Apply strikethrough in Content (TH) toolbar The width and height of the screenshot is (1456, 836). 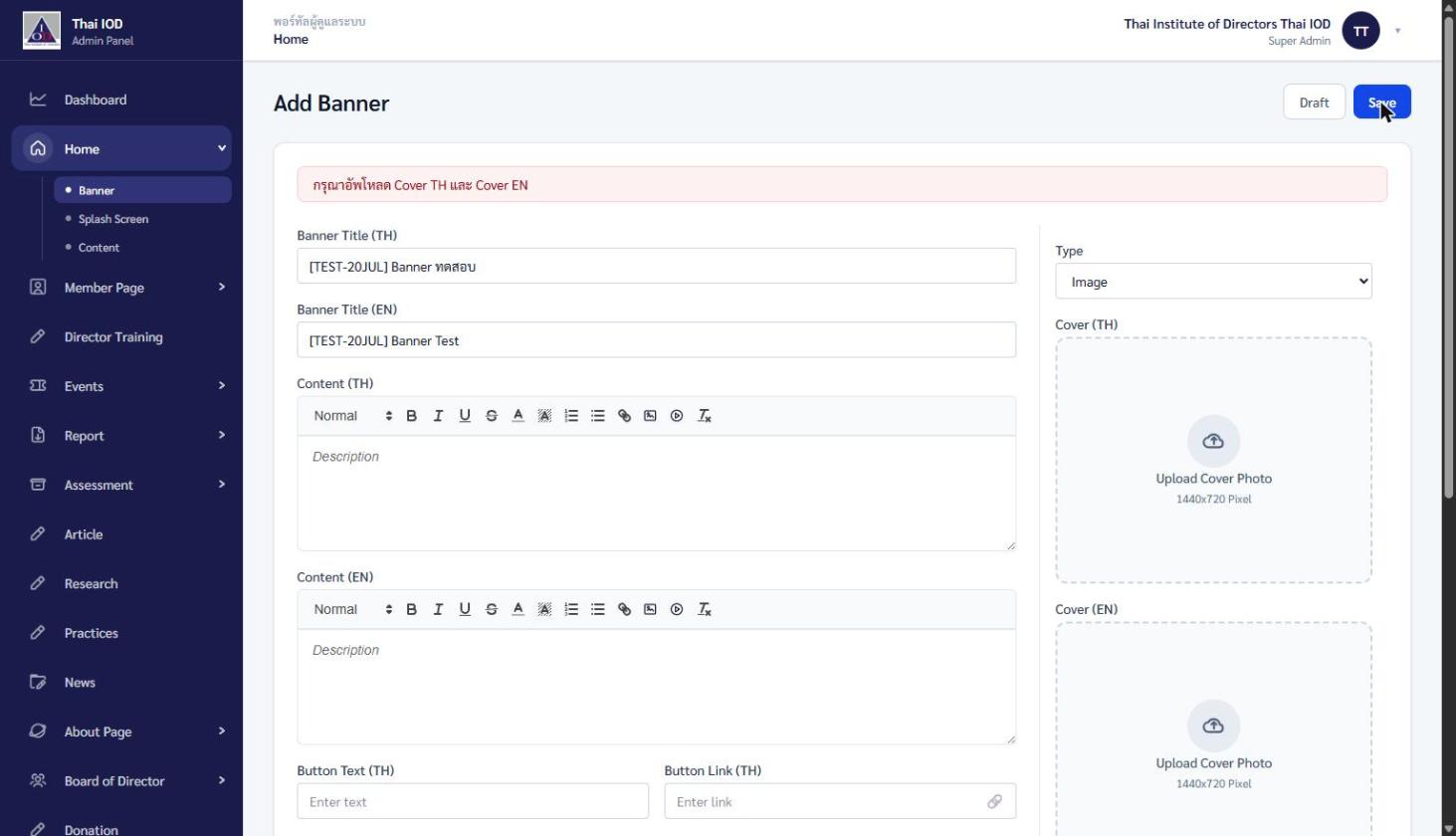(492, 416)
